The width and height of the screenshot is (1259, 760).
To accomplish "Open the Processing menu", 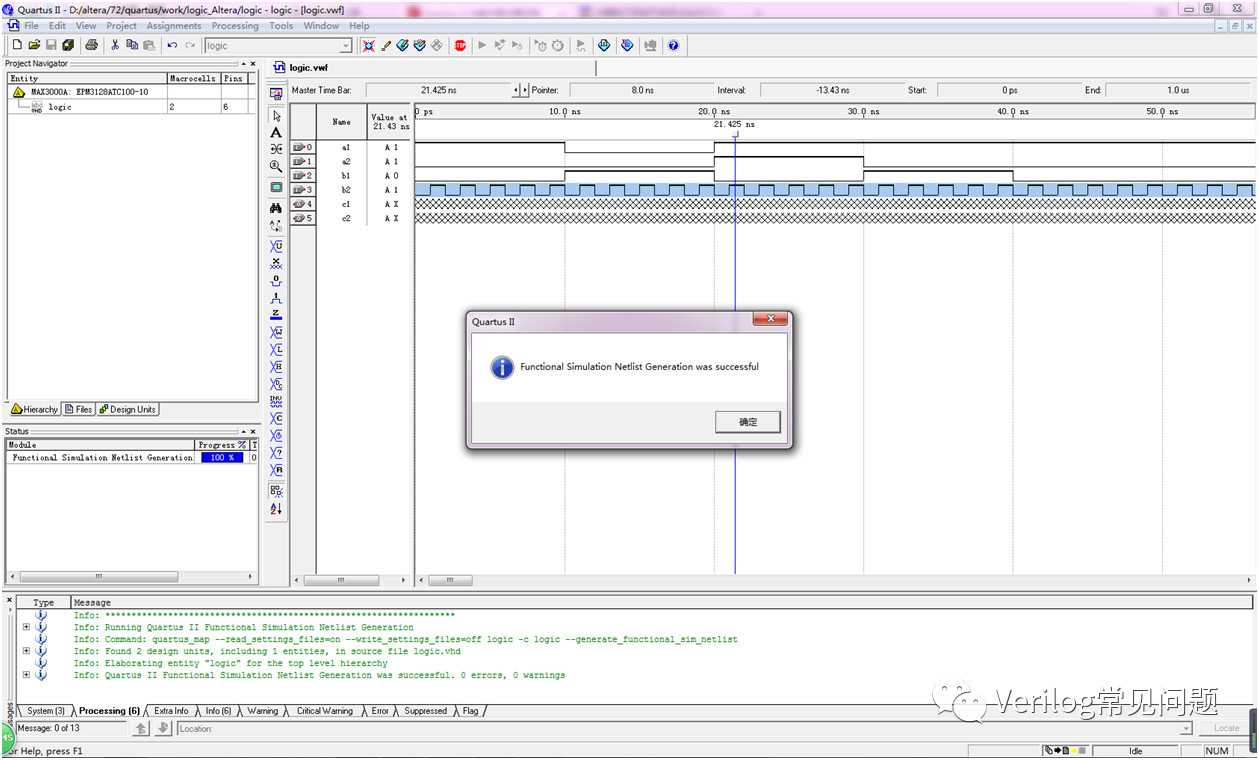I will pos(235,26).
